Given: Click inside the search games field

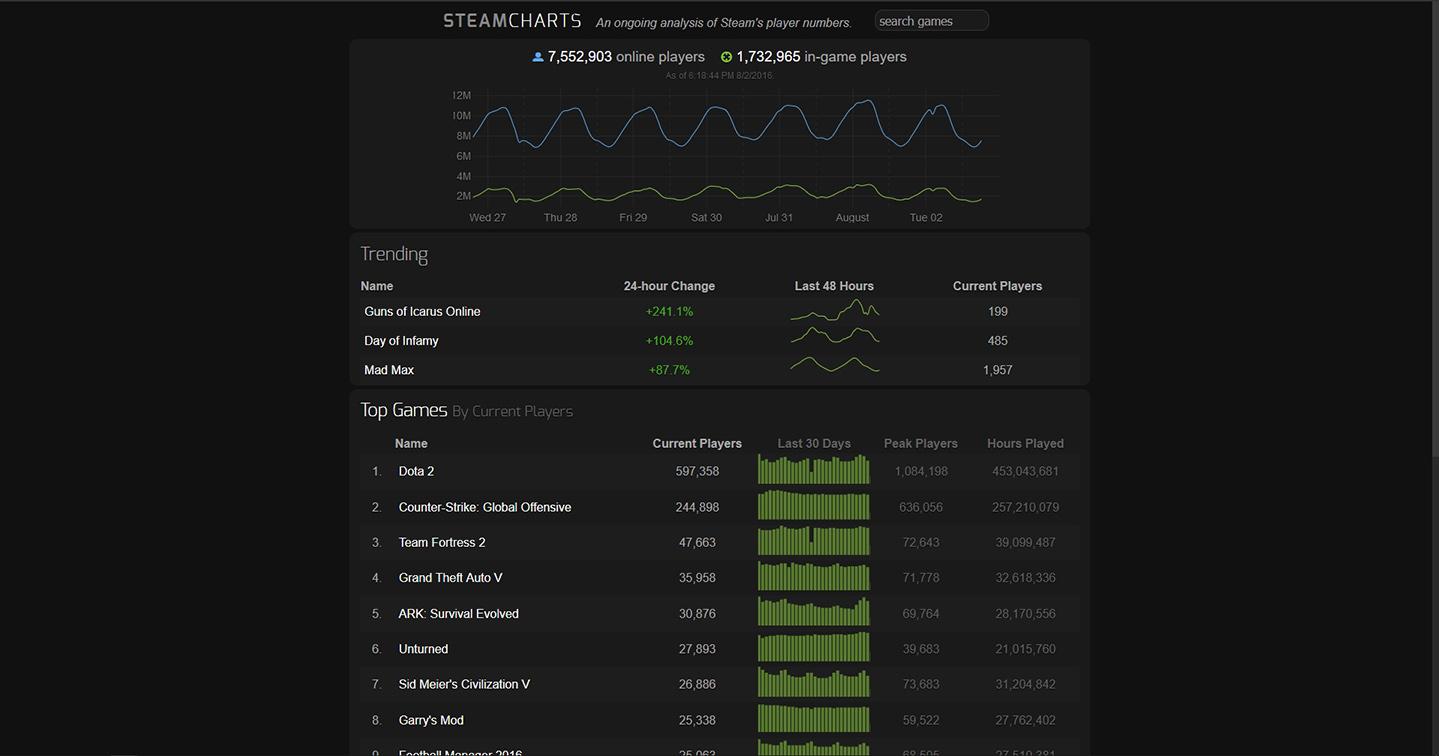Looking at the screenshot, I should [931, 20].
